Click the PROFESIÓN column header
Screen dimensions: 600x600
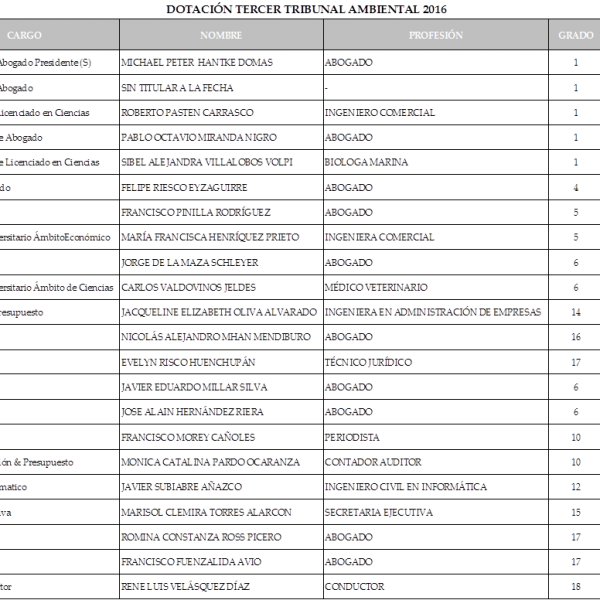(x=436, y=35)
